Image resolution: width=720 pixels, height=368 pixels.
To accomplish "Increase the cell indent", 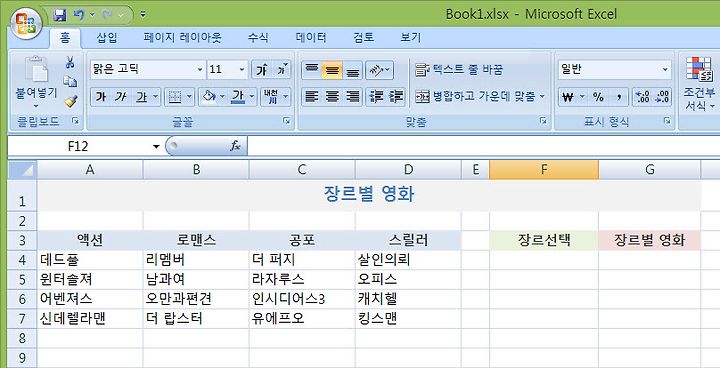I will click(x=396, y=97).
